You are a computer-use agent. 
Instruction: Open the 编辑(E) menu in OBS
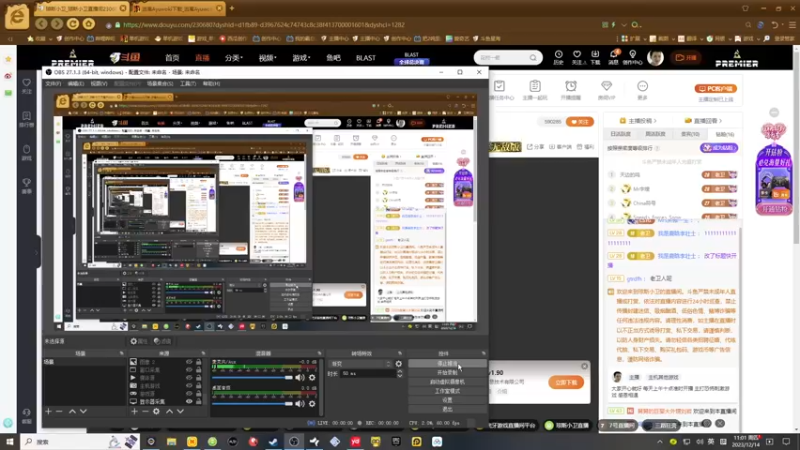76,84
